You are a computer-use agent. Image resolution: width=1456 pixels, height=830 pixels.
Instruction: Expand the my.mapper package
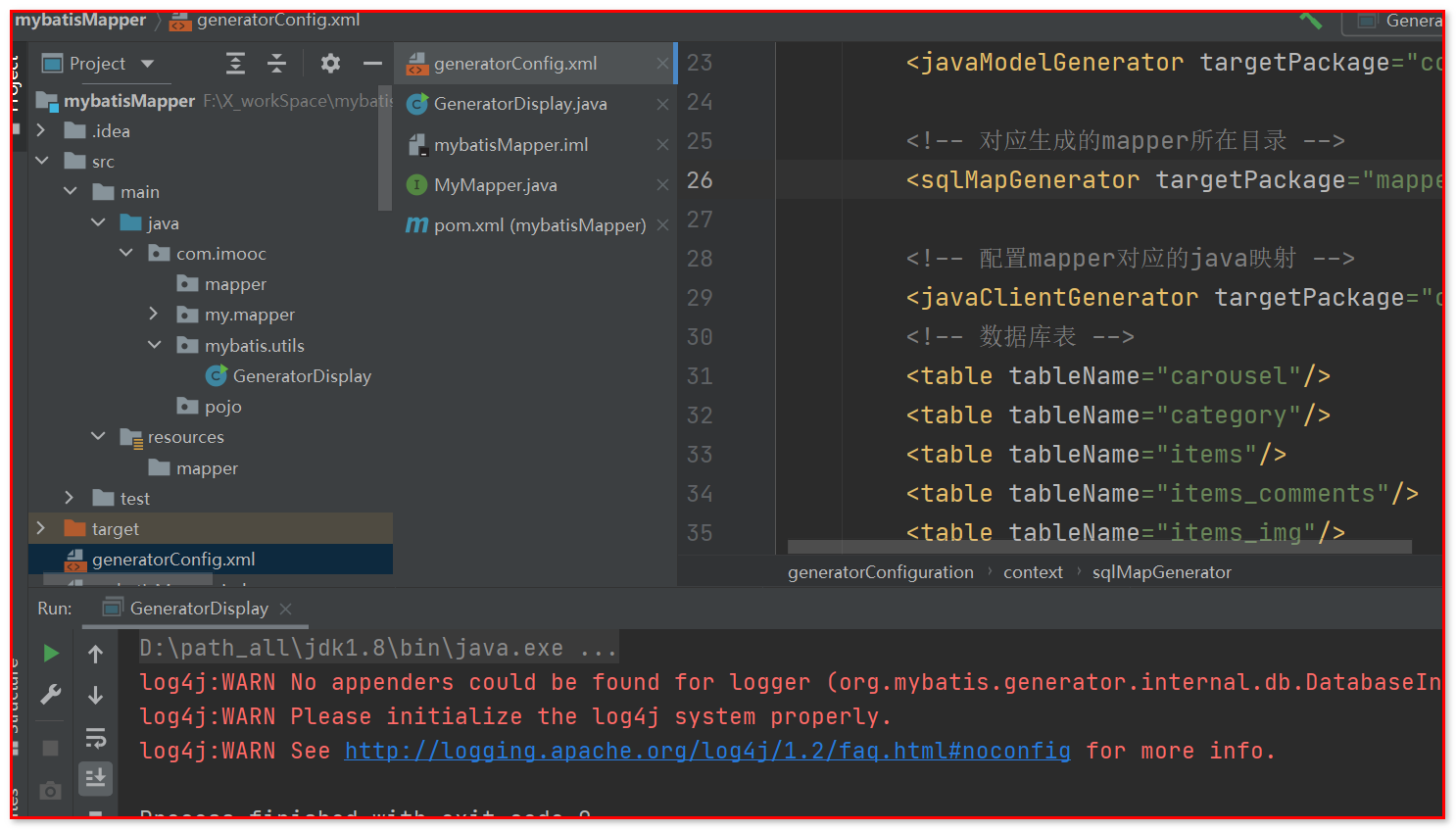[154, 314]
